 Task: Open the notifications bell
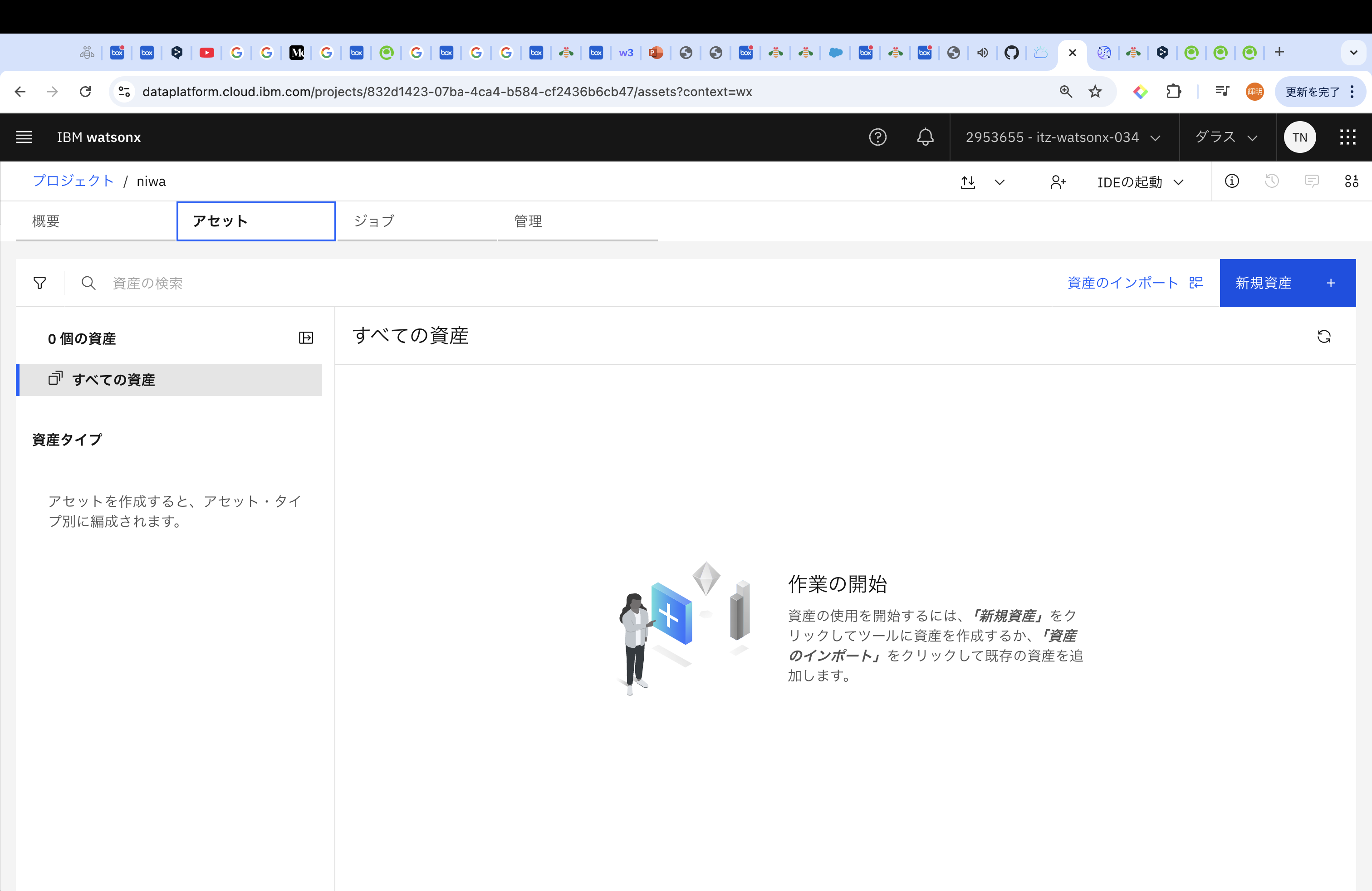tap(925, 137)
